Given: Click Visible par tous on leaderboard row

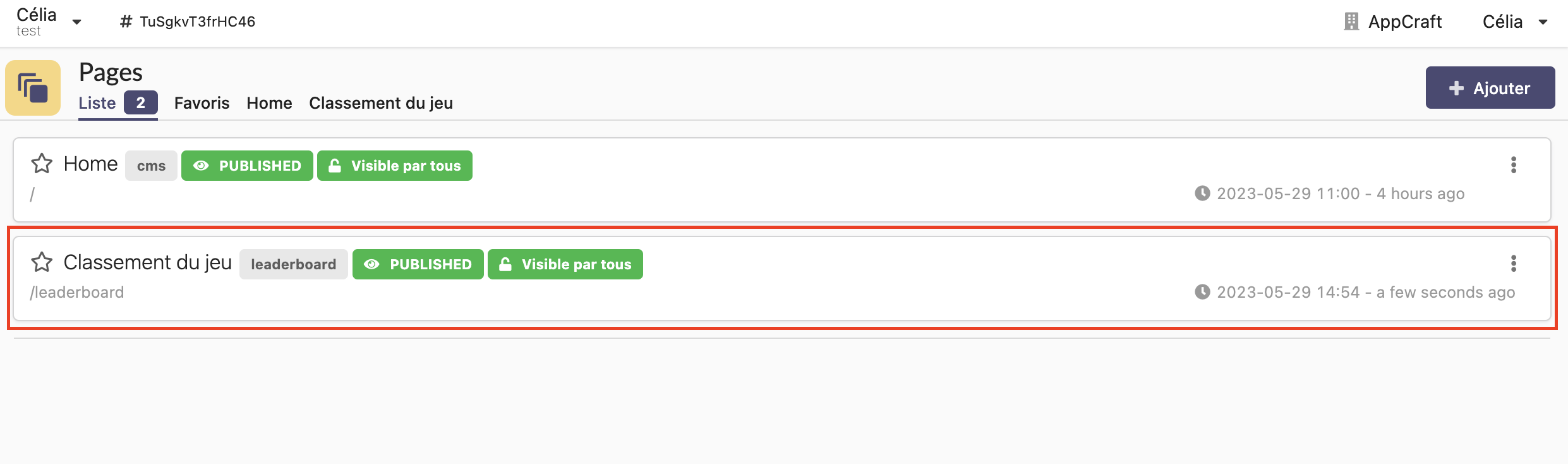Looking at the screenshot, I should point(565,264).
